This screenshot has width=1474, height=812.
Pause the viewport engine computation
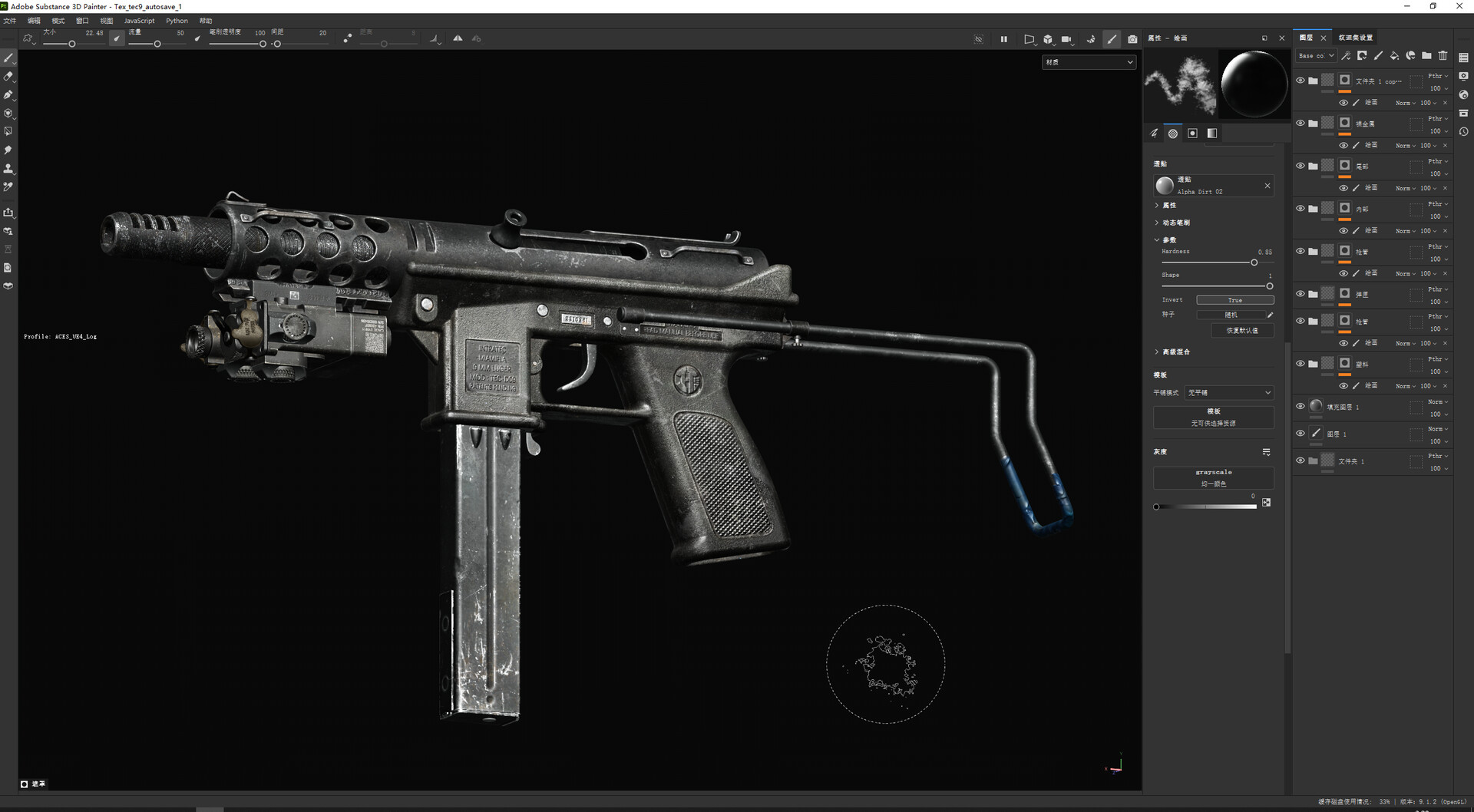coord(1003,39)
